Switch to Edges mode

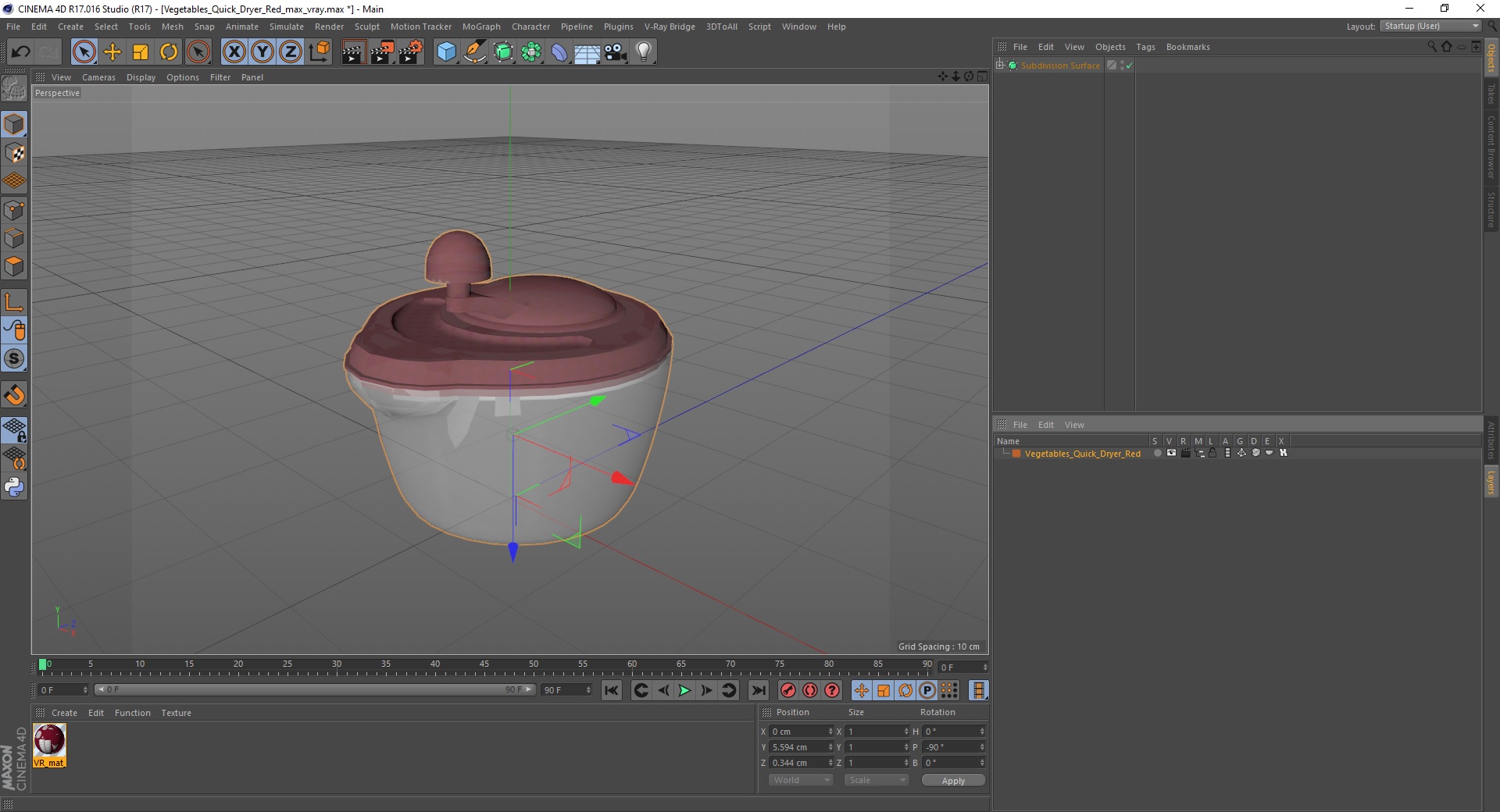pos(14,238)
